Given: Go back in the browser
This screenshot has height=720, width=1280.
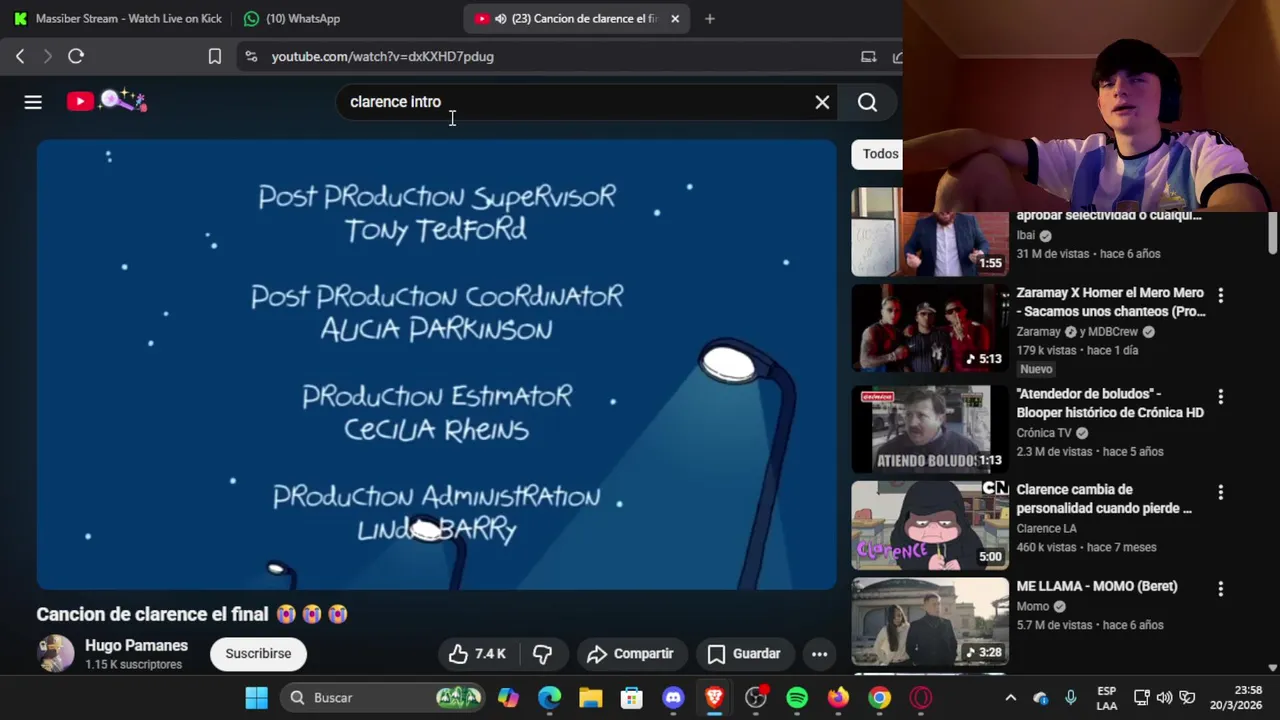Looking at the screenshot, I should click(x=20, y=57).
